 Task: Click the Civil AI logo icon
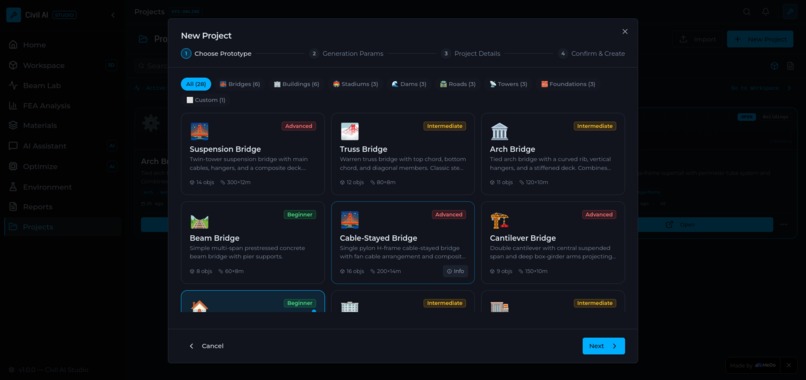[13, 15]
